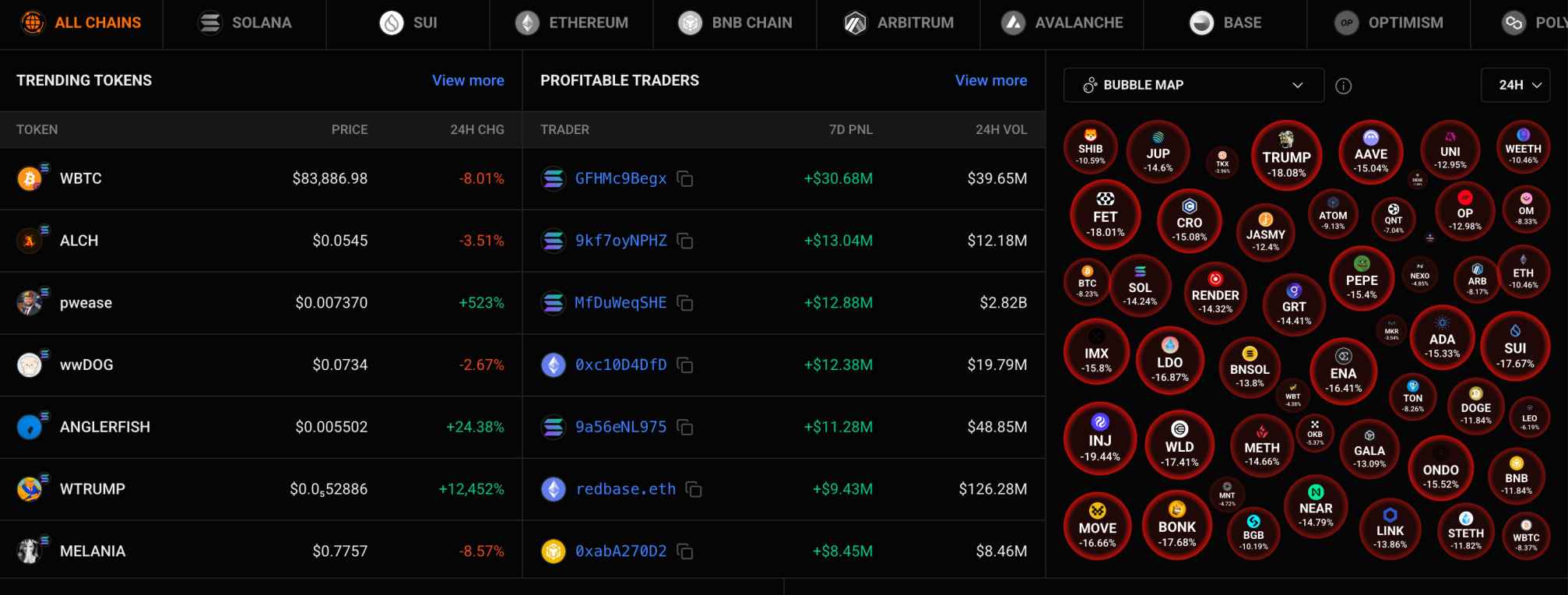Click the ANGLERFISH token logo

(30, 427)
